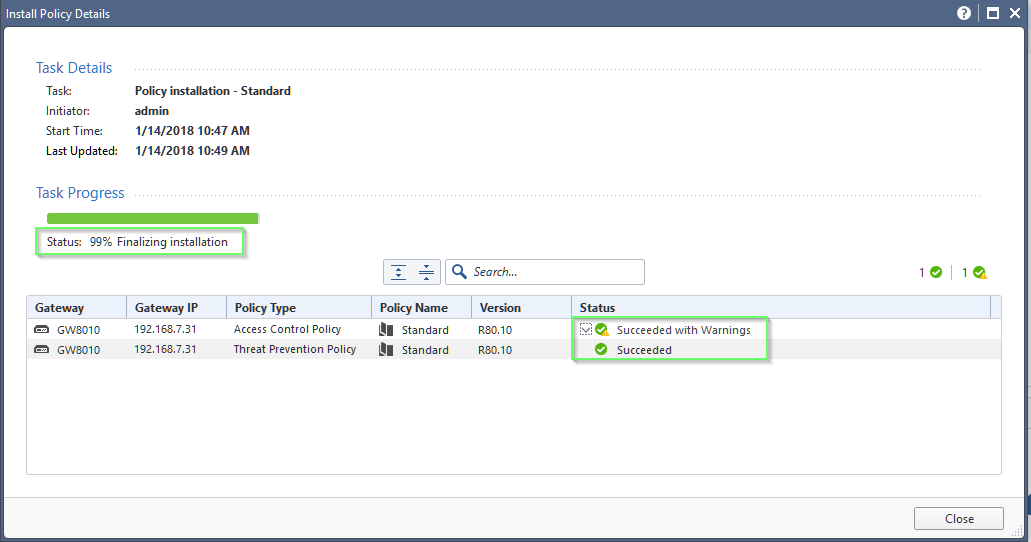Click gateway icon in Access Control row

click(41, 330)
